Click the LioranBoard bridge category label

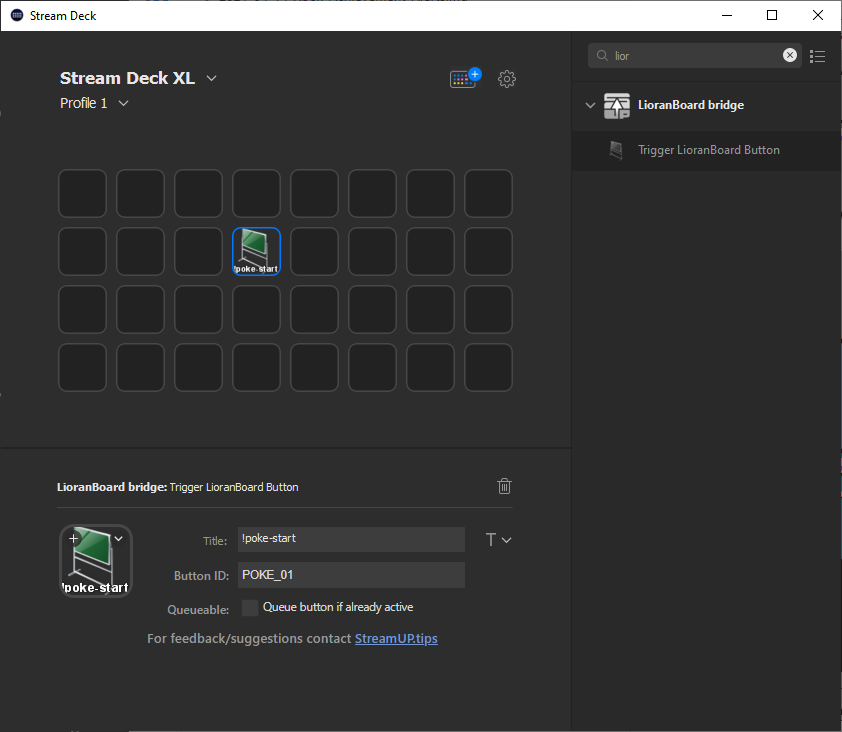coord(691,105)
